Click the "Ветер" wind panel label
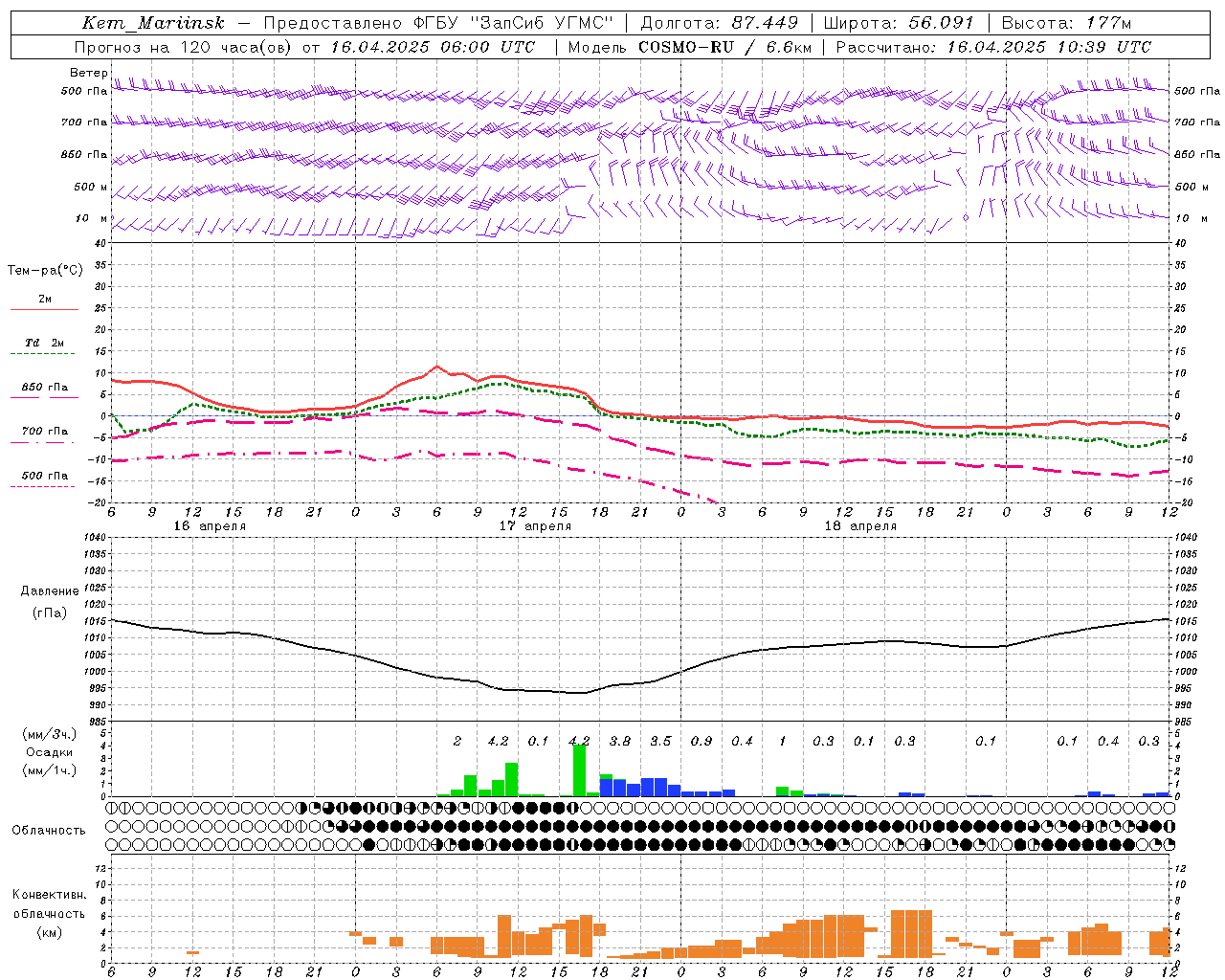 pos(88,73)
